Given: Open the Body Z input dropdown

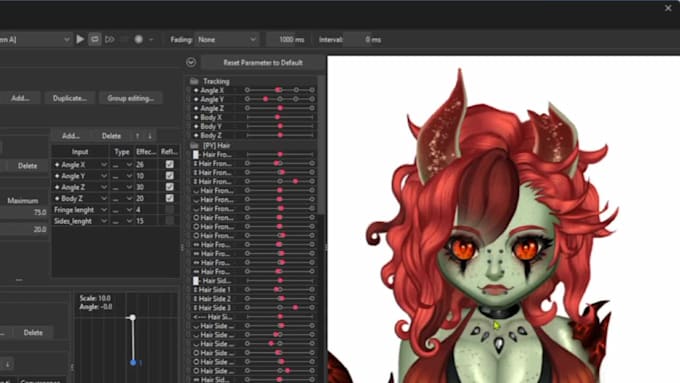Looking at the screenshot, I should click(x=104, y=199).
